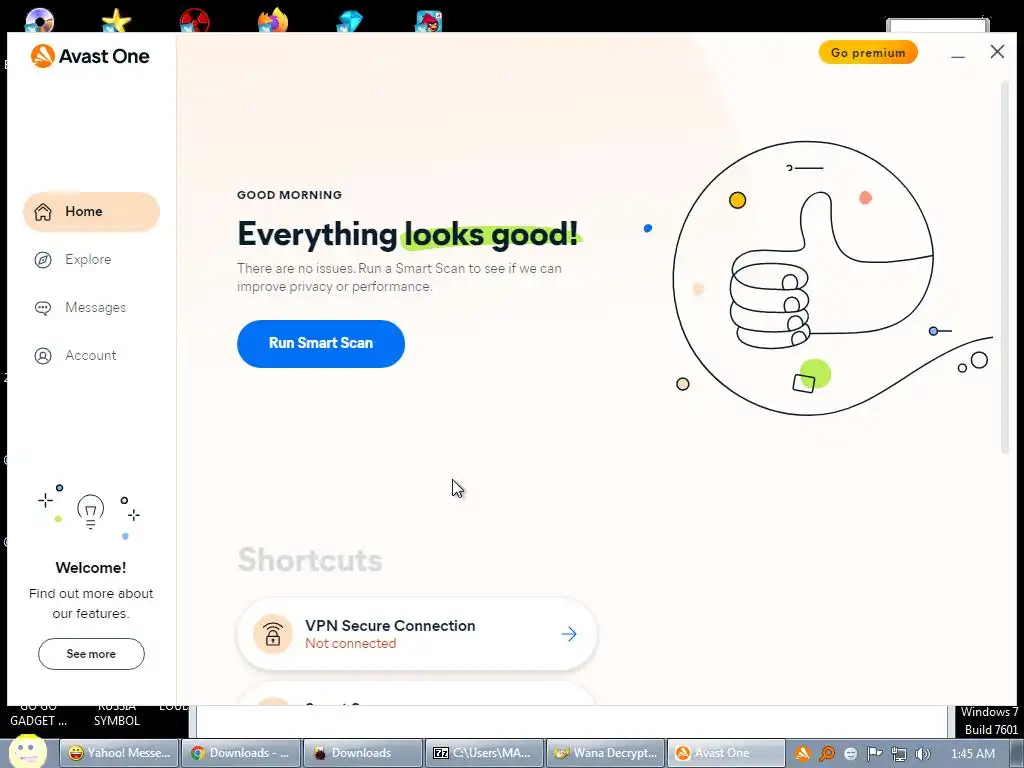
Task: Click See more under Welcome
Action: 91,654
